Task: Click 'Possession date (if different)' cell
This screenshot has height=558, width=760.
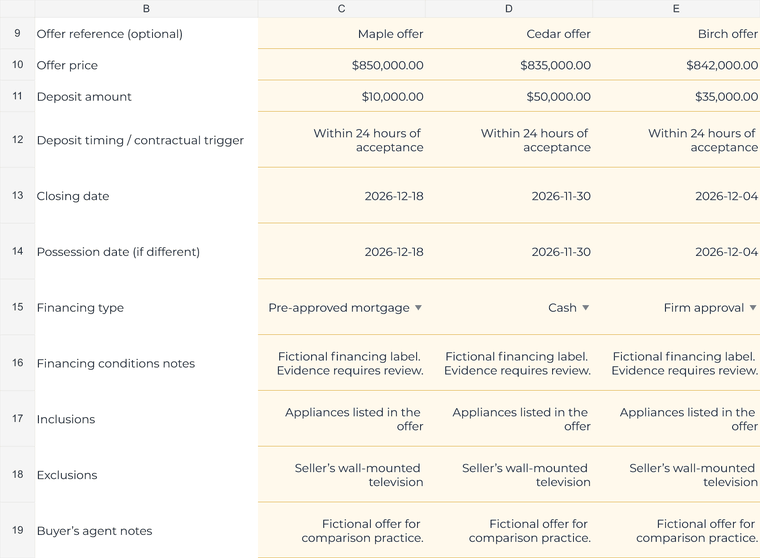Action: click(x=146, y=252)
